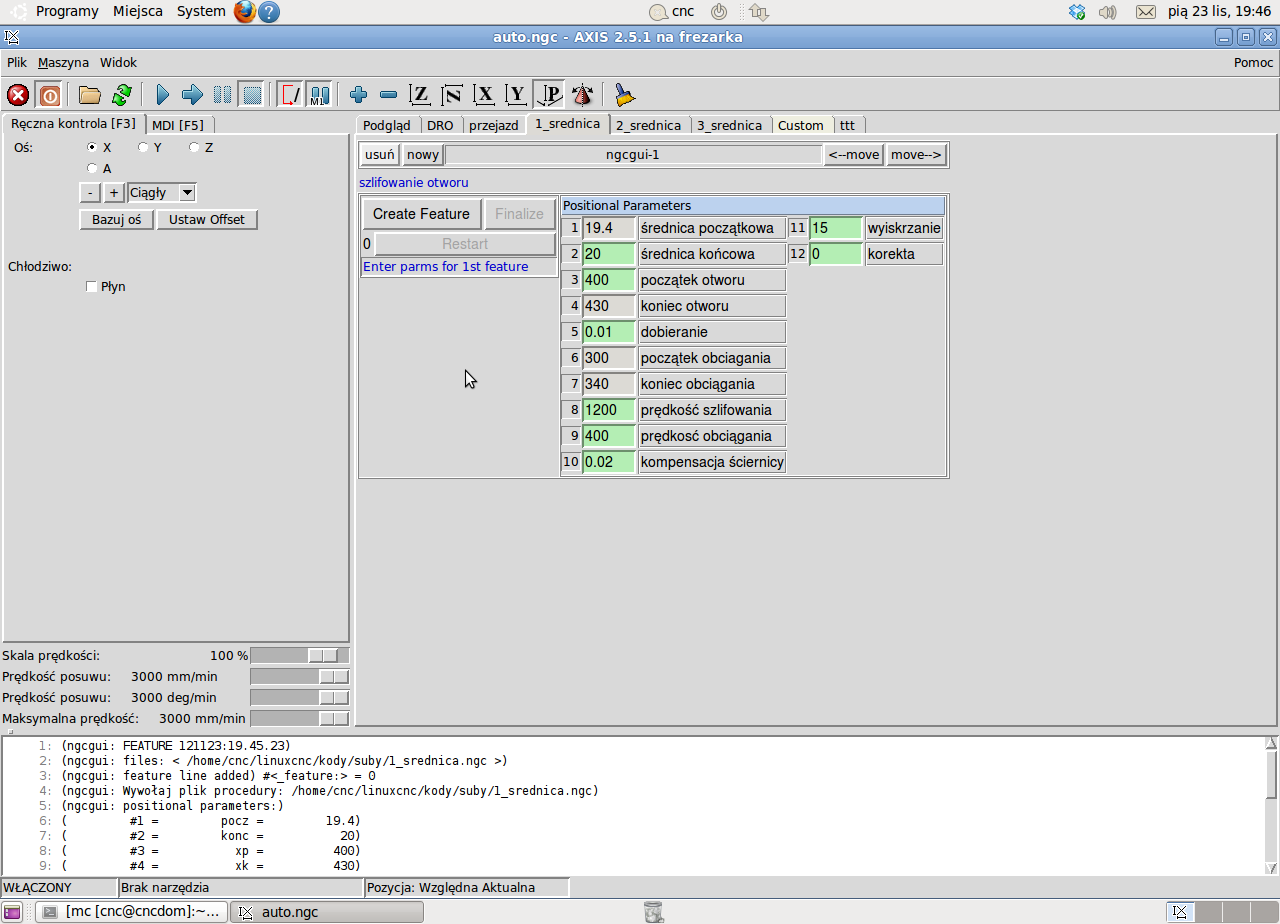Open Programy menu in top panel
Image resolution: width=1280 pixels, height=924 pixels.
pos(66,12)
